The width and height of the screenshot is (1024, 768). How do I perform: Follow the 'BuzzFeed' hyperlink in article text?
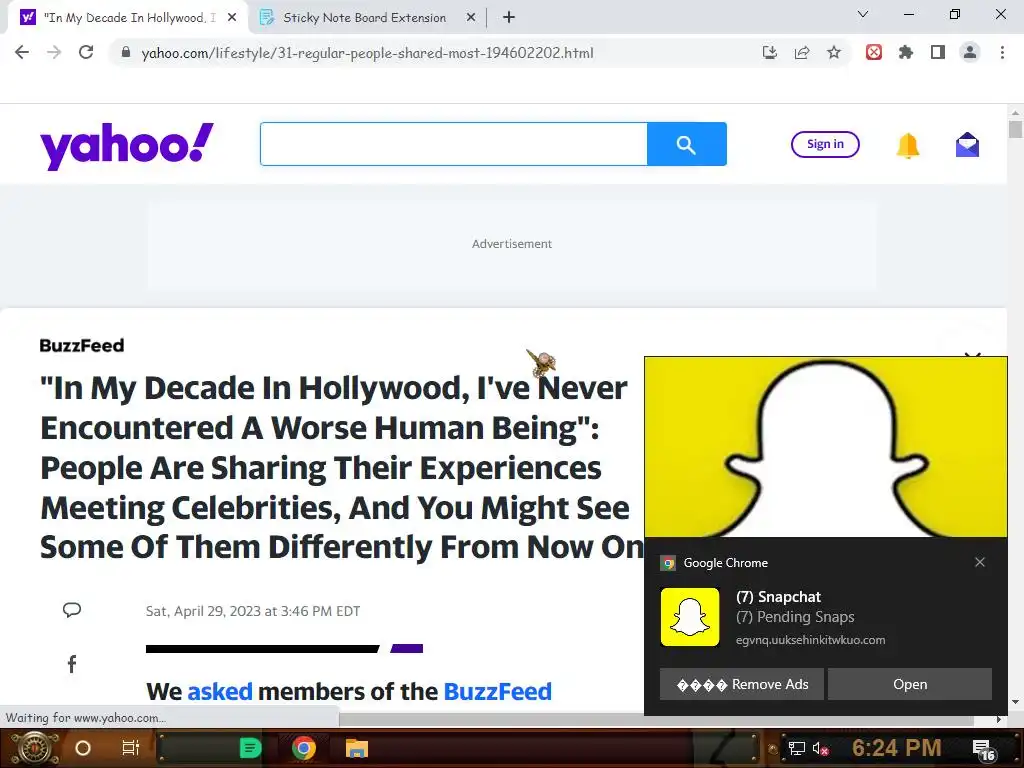click(x=498, y=691)
